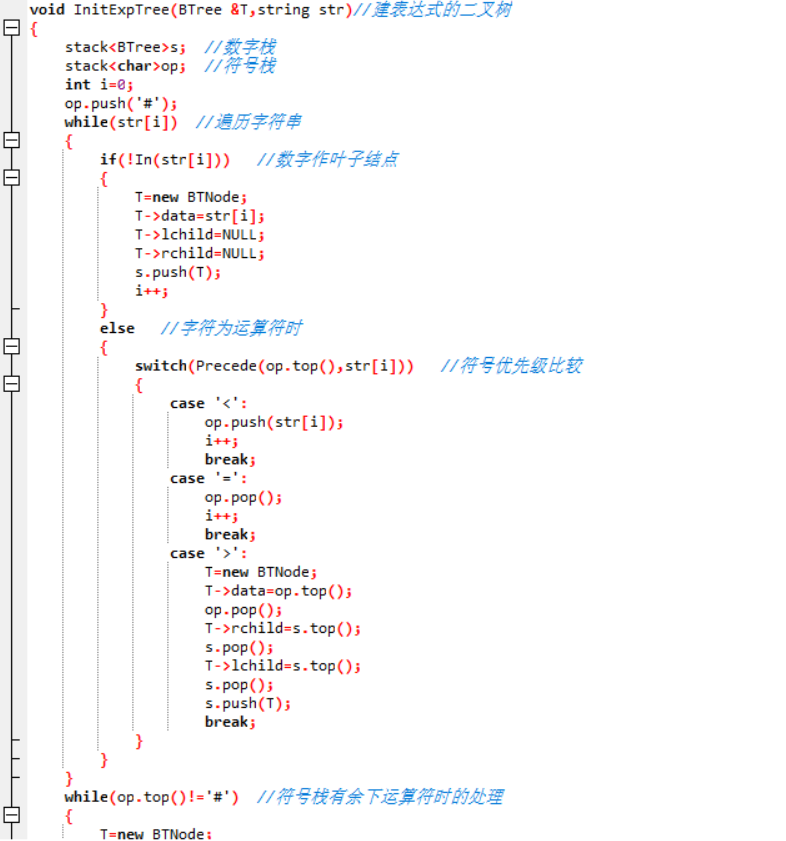Click the case '=': label

208,478
